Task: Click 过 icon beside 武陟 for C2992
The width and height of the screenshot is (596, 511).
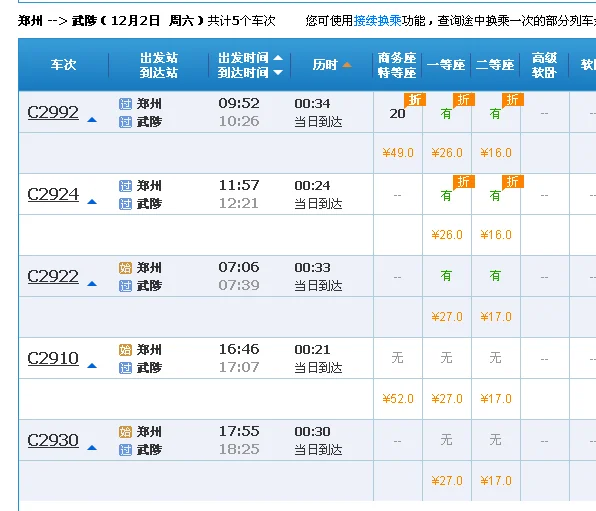Action: [x=125, y=122]
